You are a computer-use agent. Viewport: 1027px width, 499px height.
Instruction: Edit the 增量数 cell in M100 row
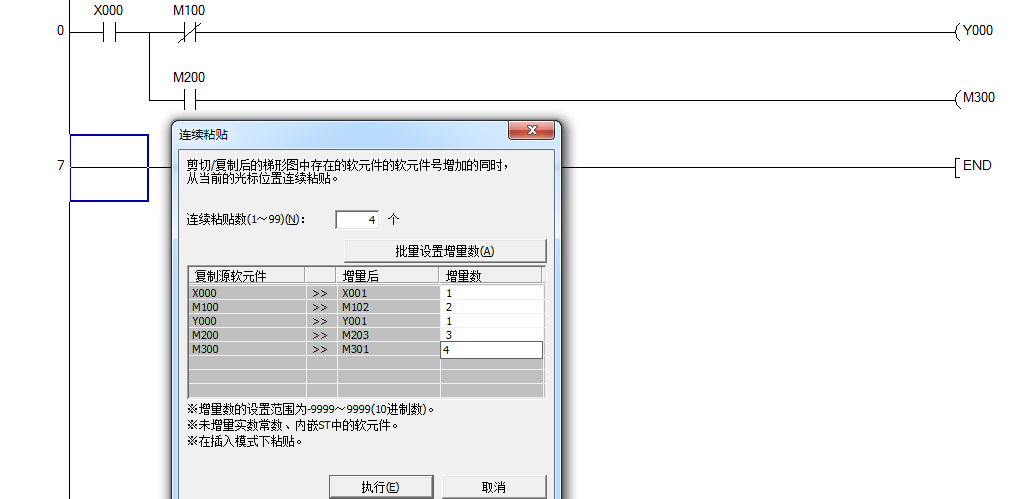(x=492, y=308)
